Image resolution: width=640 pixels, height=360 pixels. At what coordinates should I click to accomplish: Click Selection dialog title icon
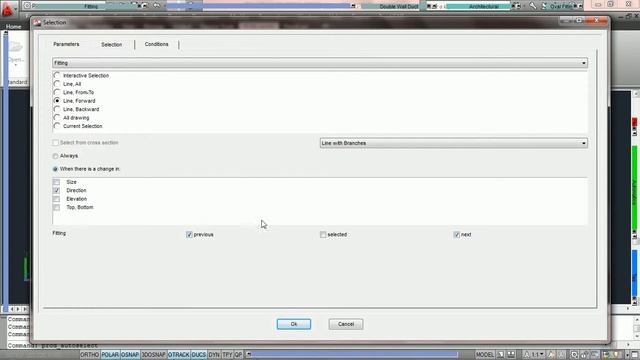pyautogui.click(x=38, y=22)
